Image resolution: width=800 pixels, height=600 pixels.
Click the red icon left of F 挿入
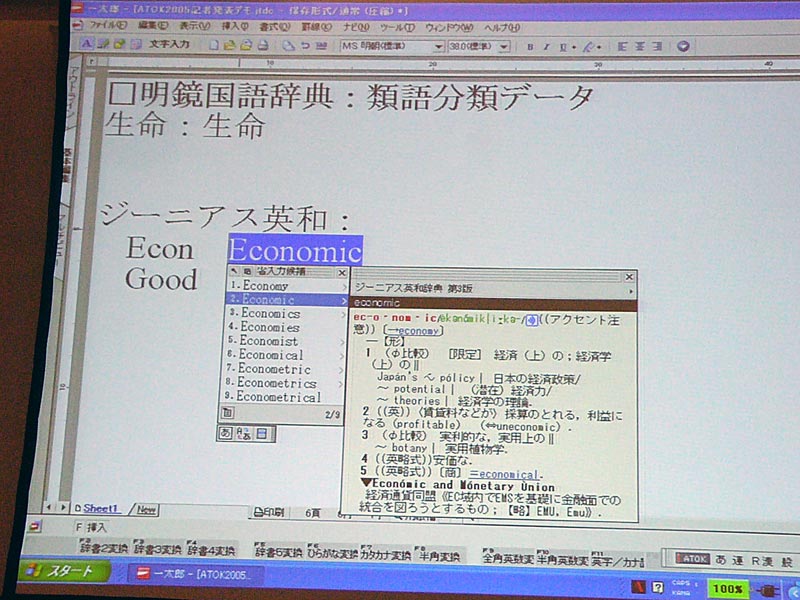point(34,526)
